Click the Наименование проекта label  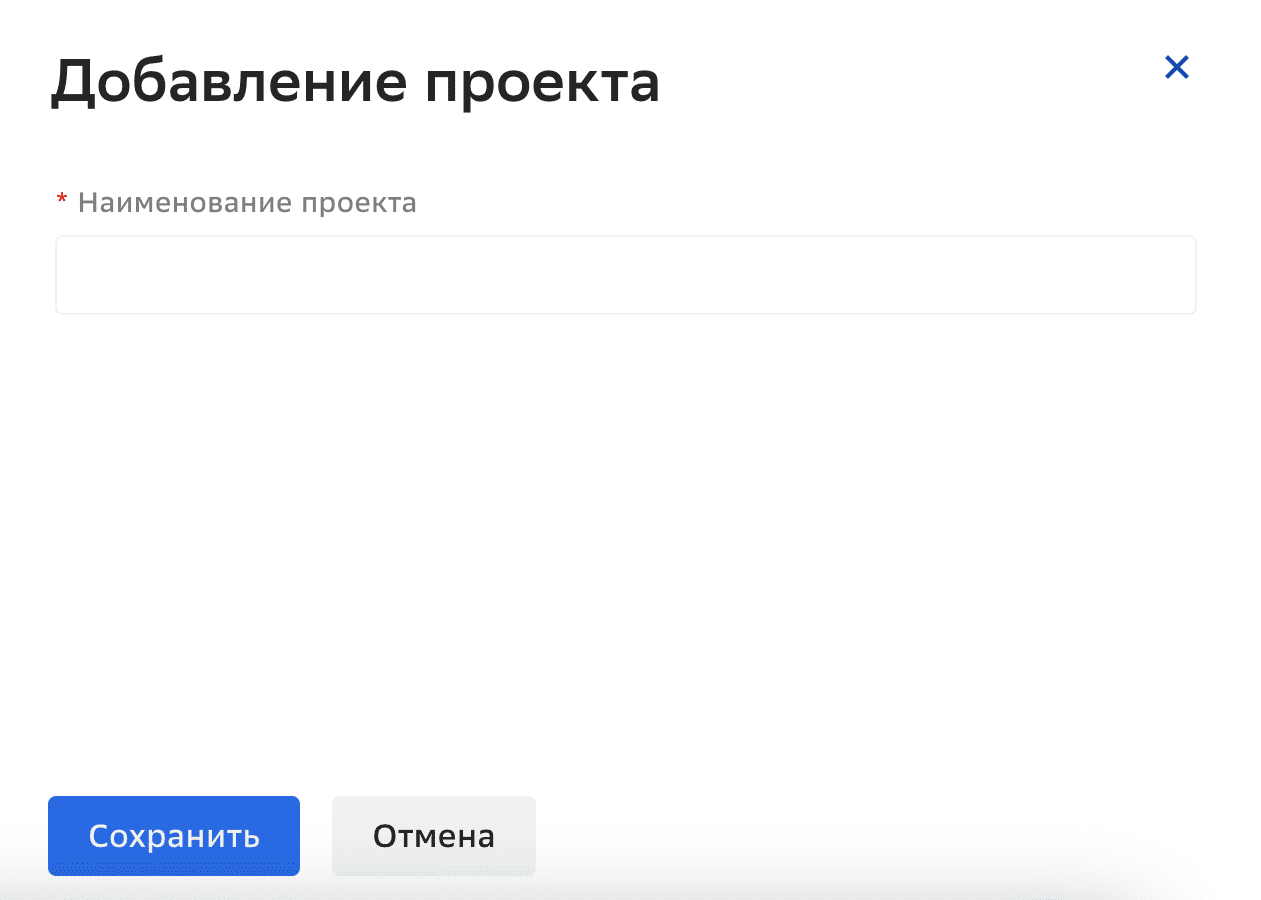click(247, 202)
